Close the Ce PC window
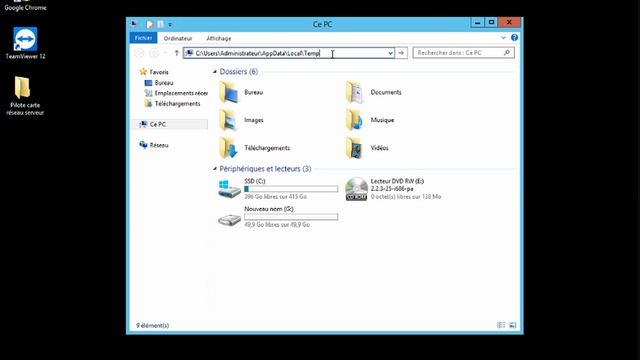This screenshot has width=640, height=360. tap(509, 22)
